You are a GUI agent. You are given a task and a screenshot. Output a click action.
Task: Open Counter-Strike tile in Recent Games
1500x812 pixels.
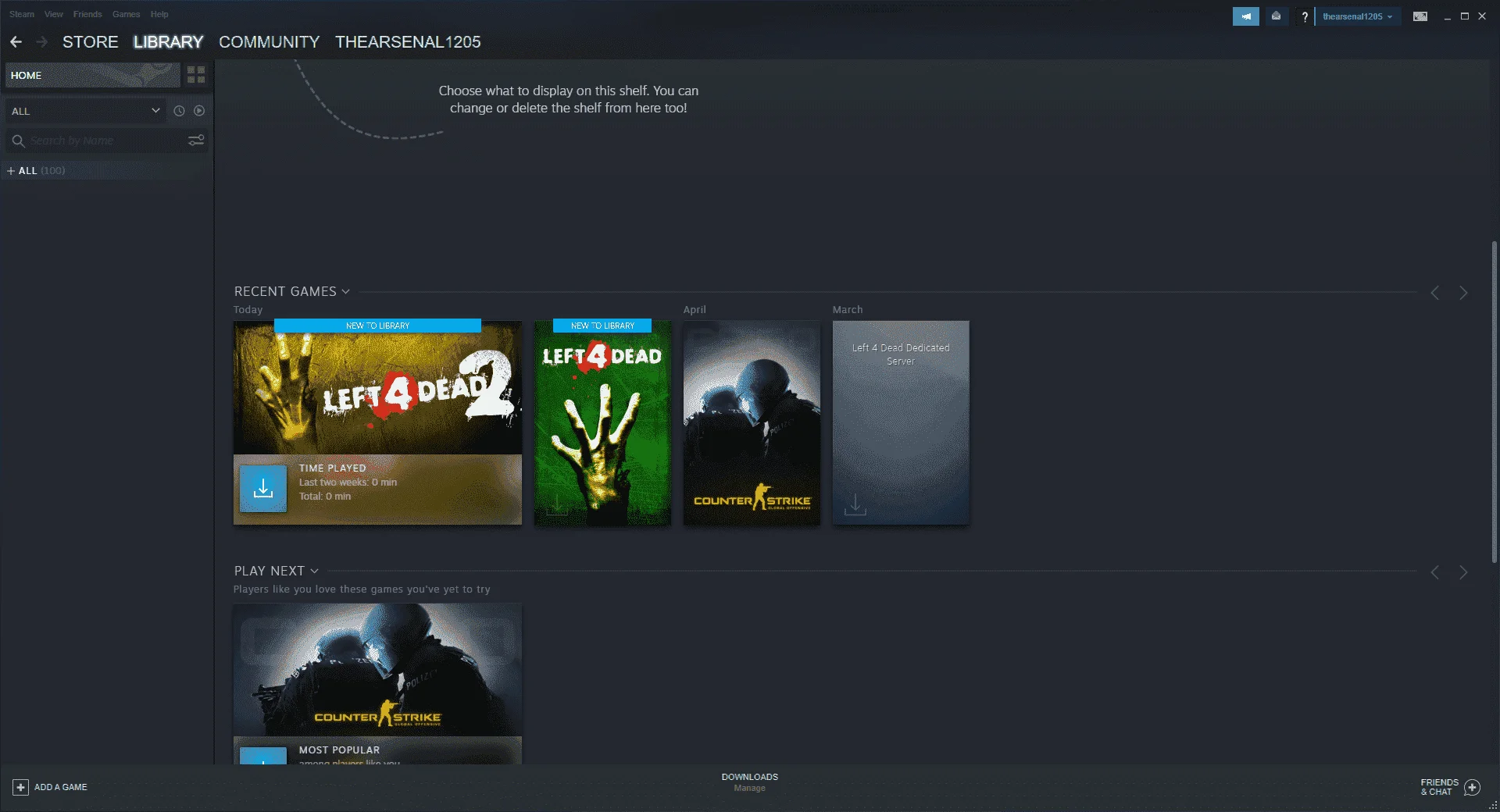click(x=752, y=422)
